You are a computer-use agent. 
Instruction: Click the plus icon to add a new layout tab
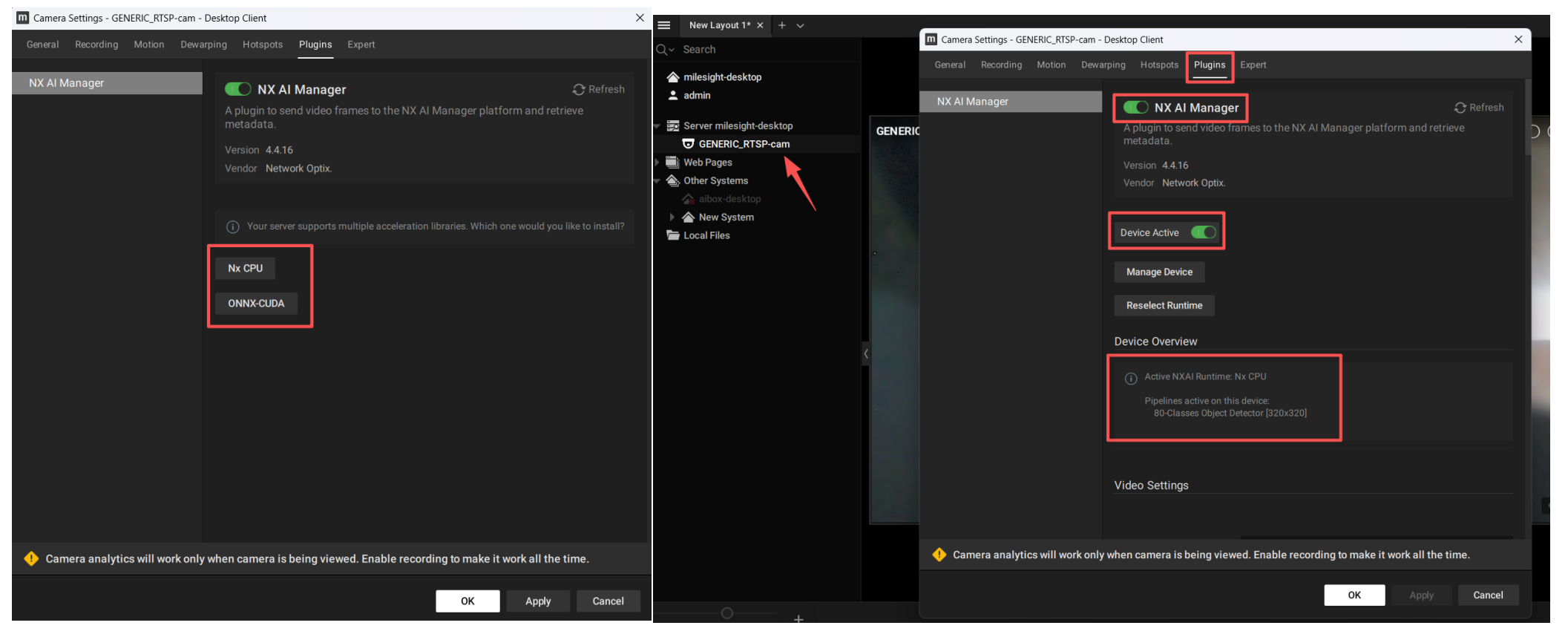[x=781, y=25]
